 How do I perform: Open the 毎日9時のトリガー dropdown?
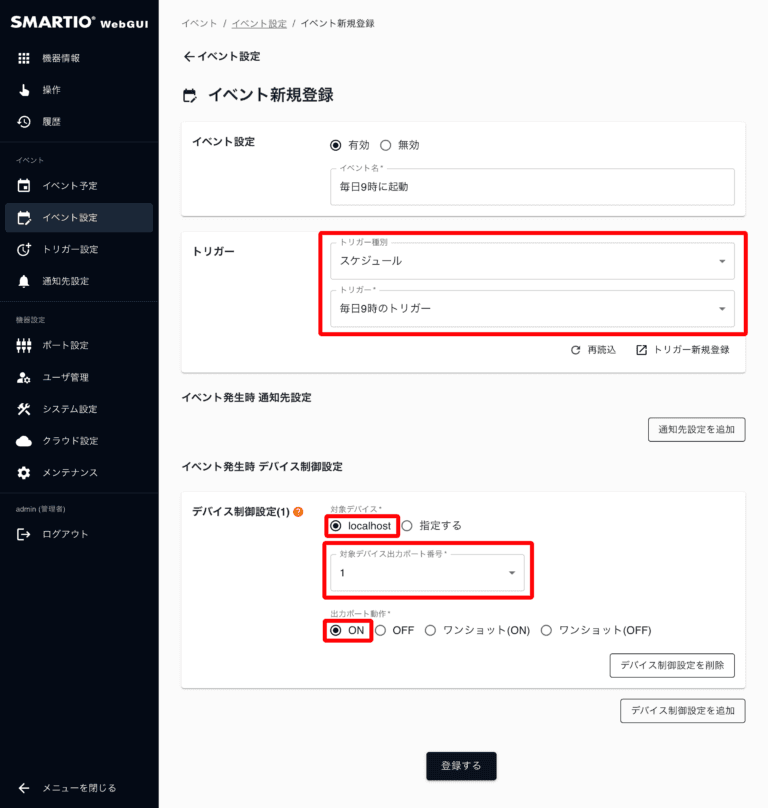tap(532, 309)
